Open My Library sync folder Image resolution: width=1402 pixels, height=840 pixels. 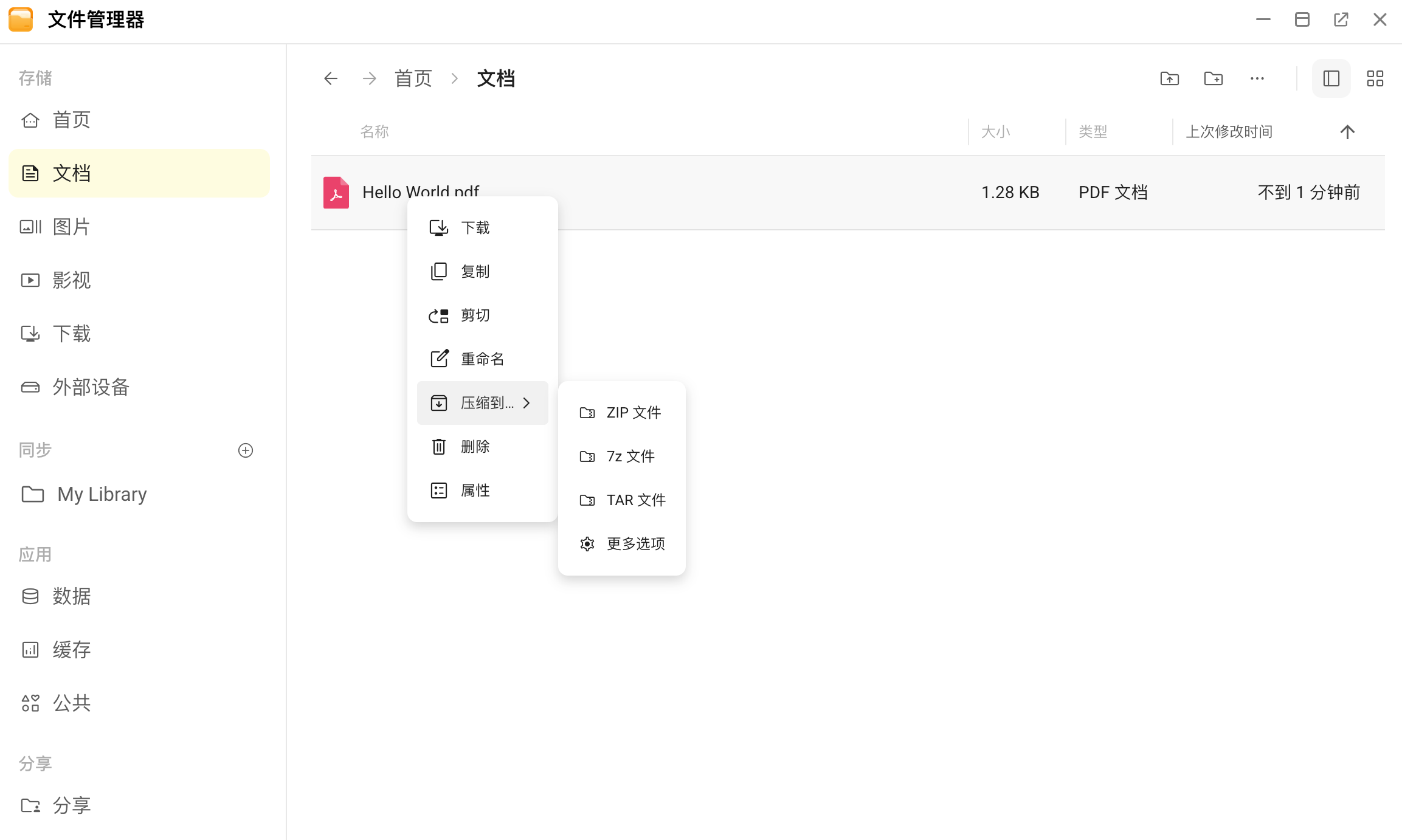[139, 494]
